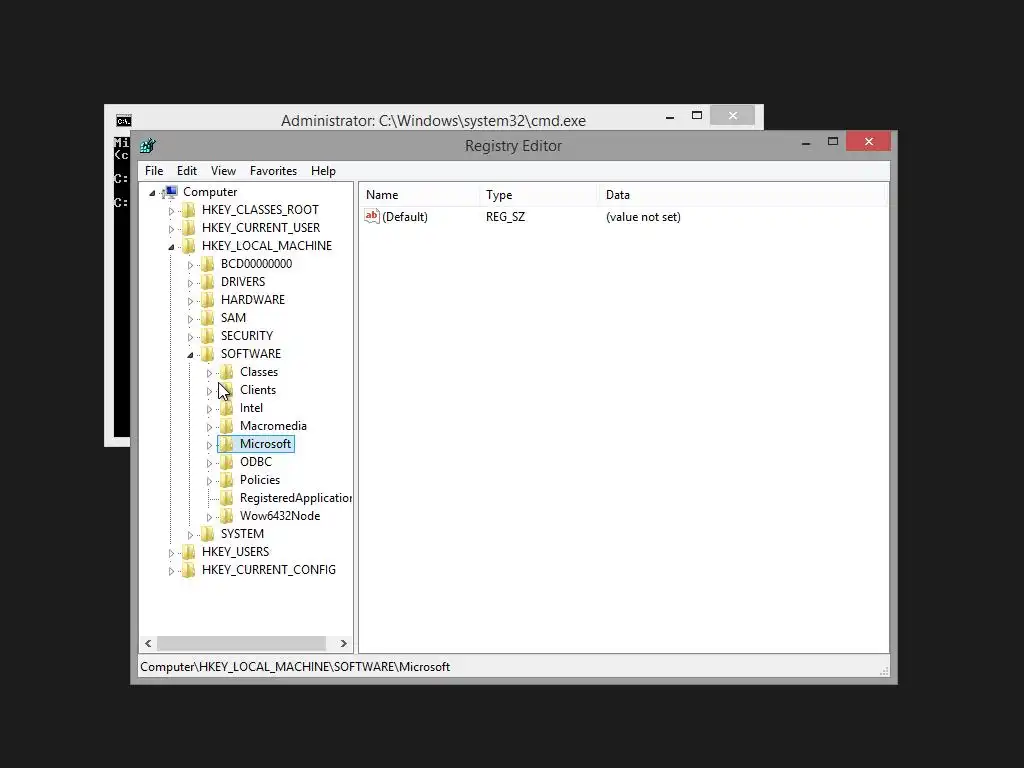This screenshot has height=768, width=1024.
Task: Click the cmd.exe window title bar icon
Action: click(x=123, y=121)
